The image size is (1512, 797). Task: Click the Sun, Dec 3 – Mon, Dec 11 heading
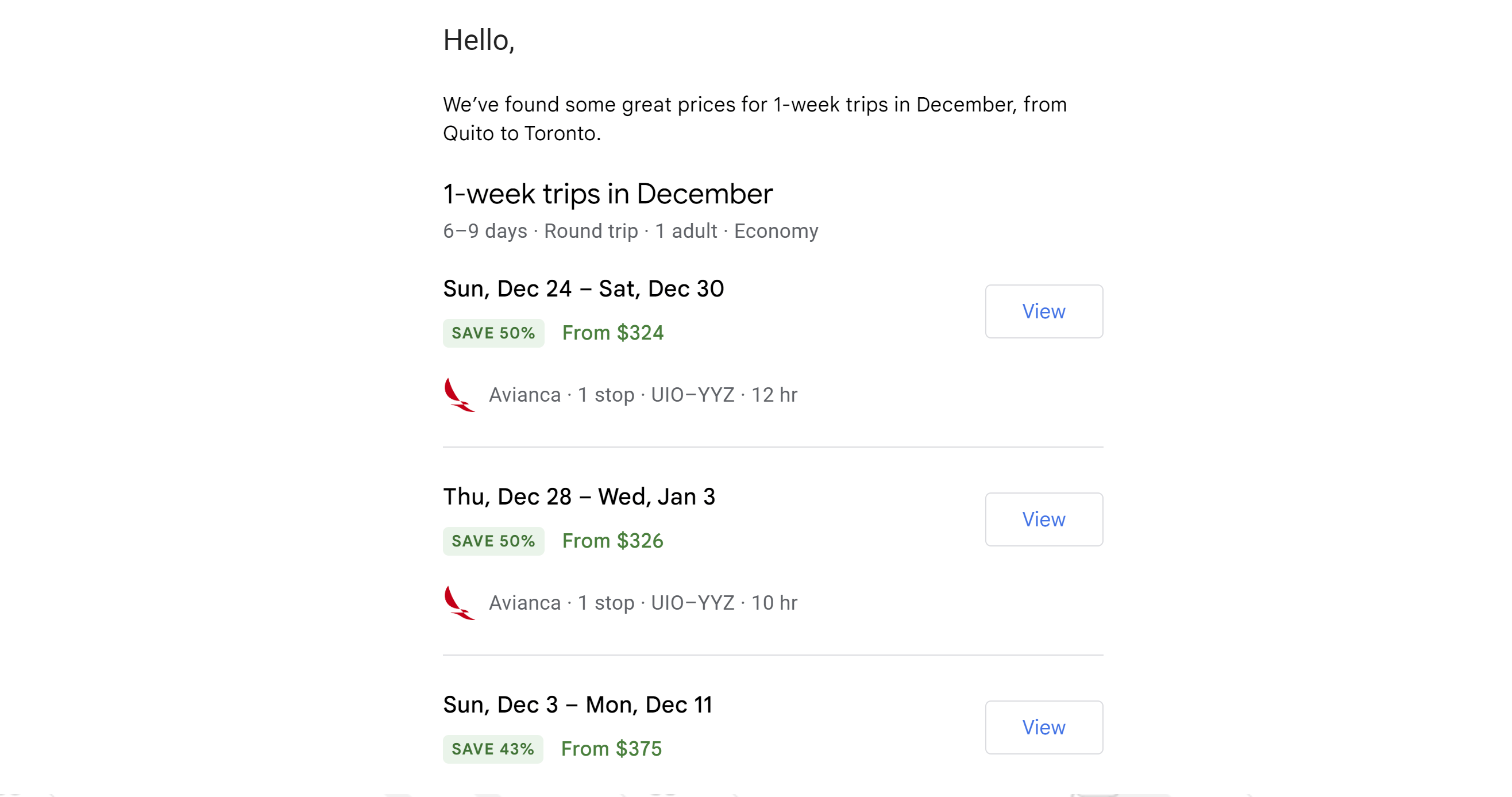[577, 704]
